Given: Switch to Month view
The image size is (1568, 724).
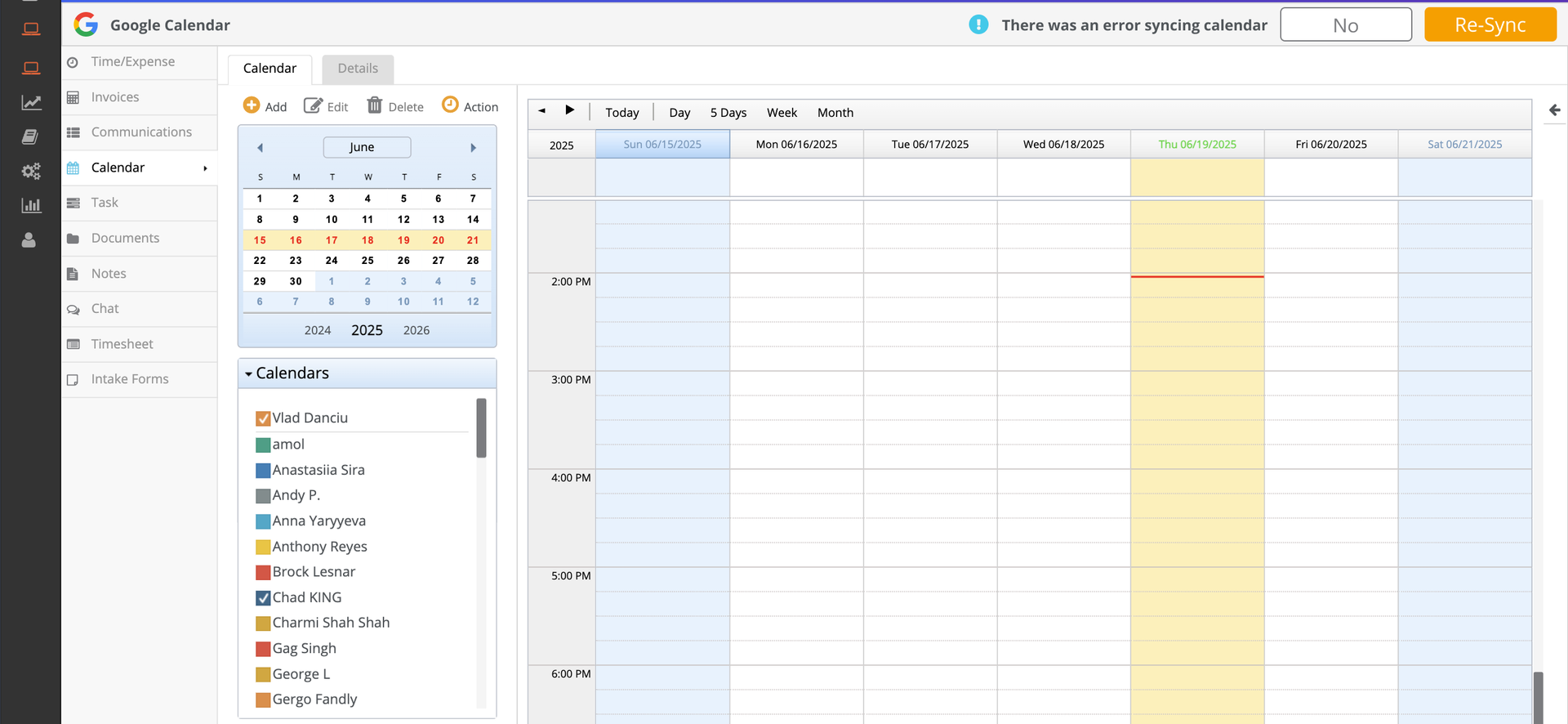Looking at the screenshot, I should tap(835, 113).
